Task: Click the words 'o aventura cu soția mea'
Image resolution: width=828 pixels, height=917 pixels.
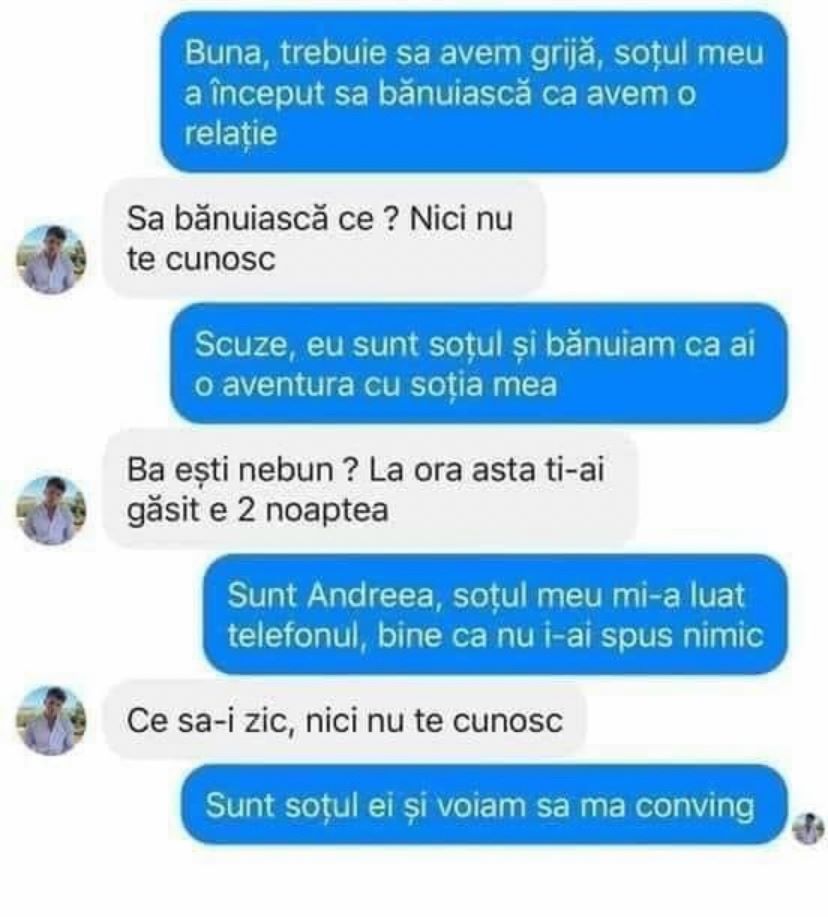Action: [x=375, y=385]
